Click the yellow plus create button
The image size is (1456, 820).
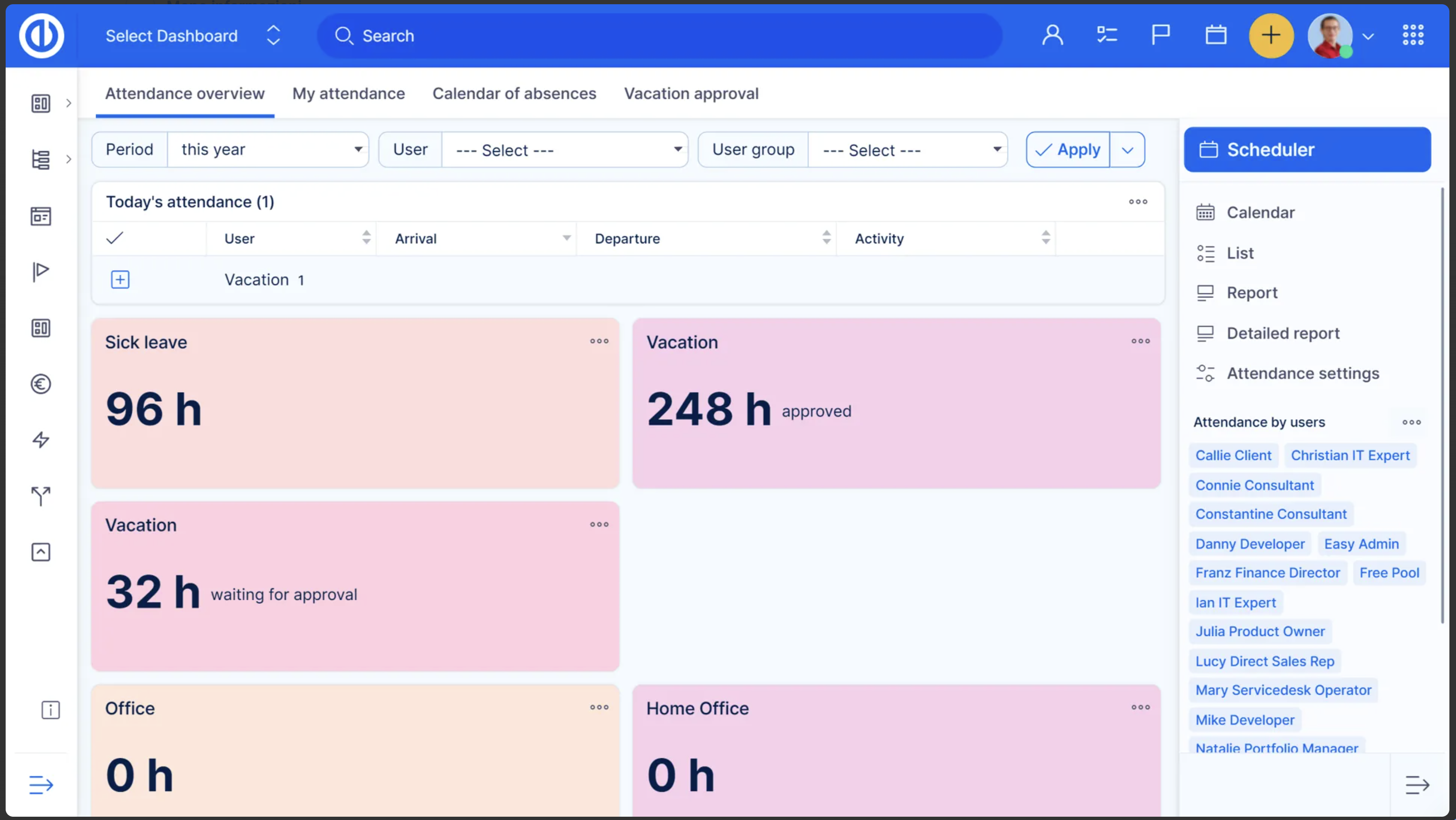point(1271,36)
